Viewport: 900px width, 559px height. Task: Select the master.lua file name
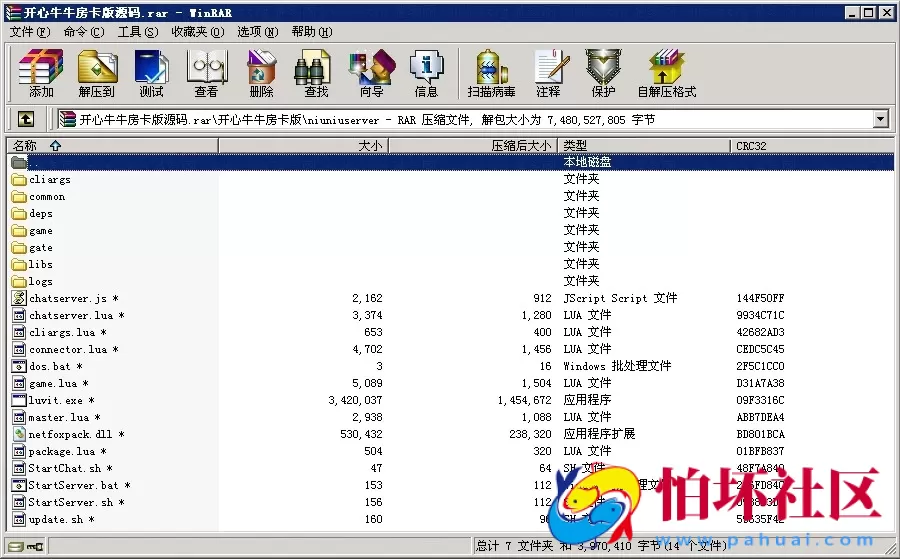65,417
